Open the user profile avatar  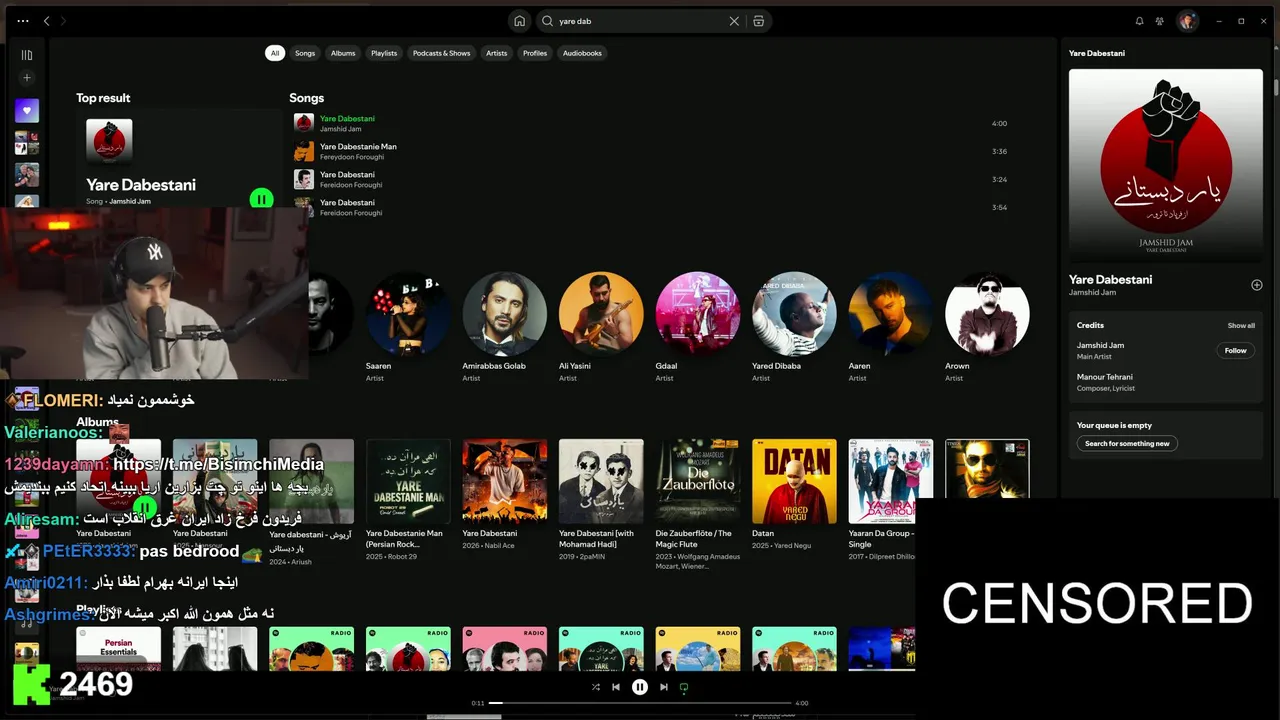[x=1187, y=21]
